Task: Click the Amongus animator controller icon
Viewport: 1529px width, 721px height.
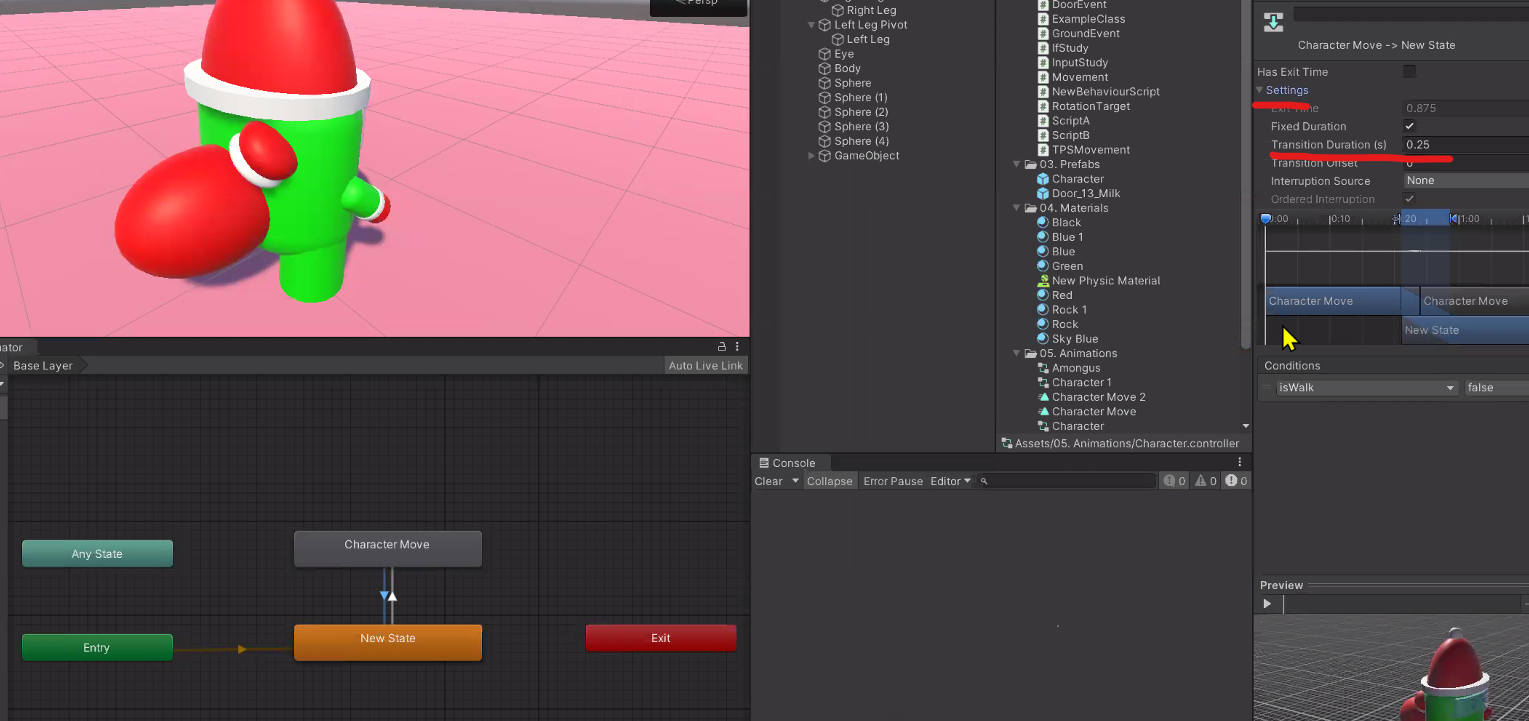Action: 1043,368
